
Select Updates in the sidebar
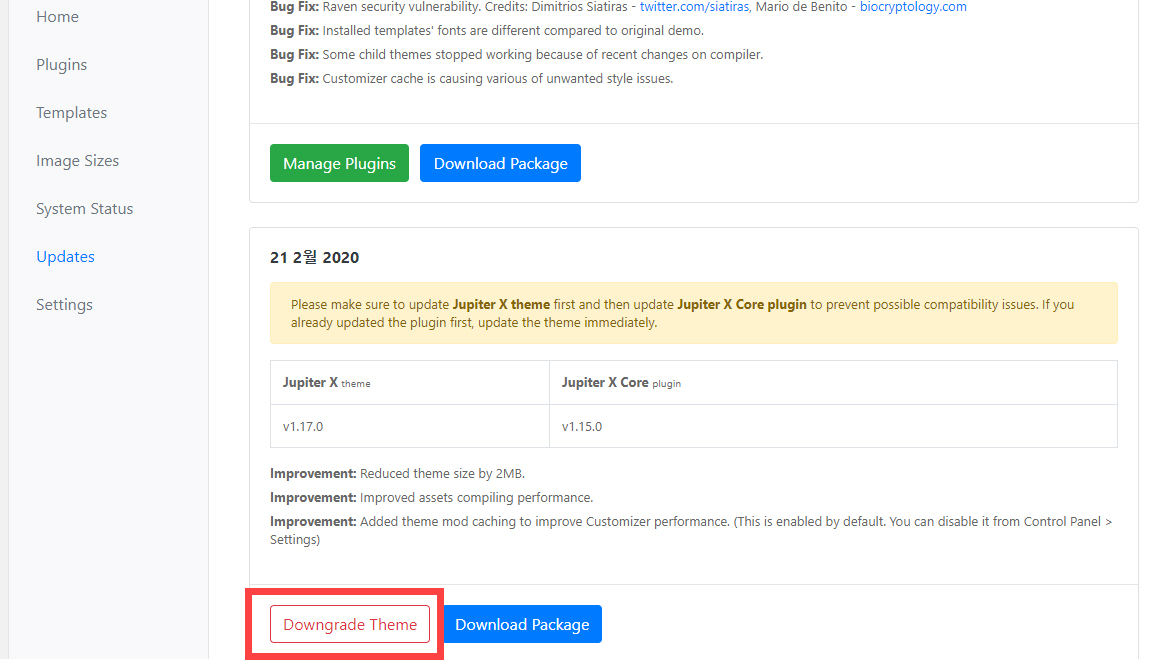65,257
